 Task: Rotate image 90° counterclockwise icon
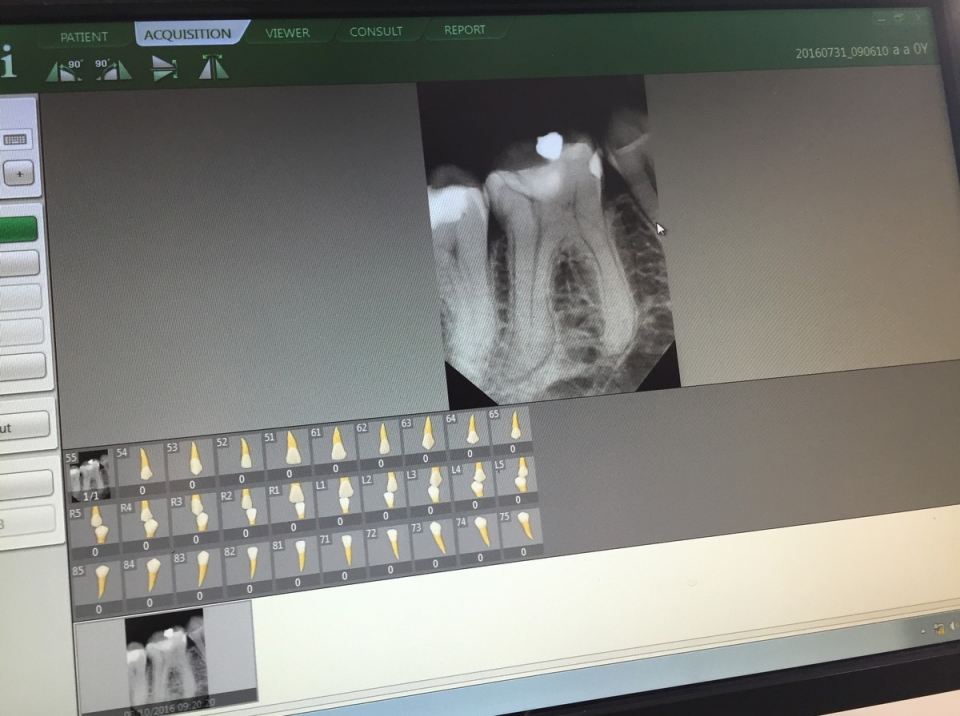tap(64, 70)
